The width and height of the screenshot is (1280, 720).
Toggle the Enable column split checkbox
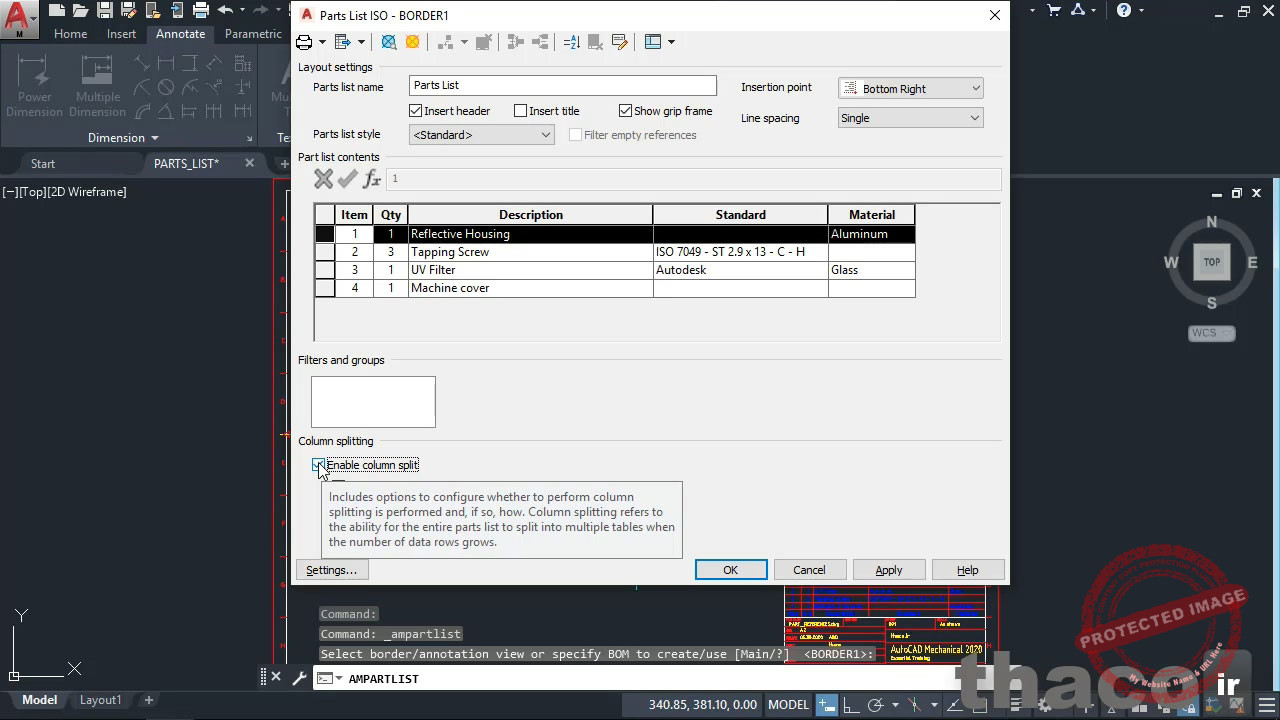click(318, 465)
